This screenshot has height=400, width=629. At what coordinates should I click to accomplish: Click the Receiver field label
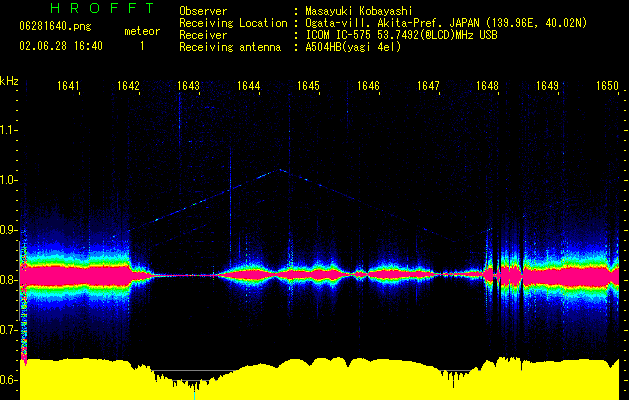pos(203,35)
